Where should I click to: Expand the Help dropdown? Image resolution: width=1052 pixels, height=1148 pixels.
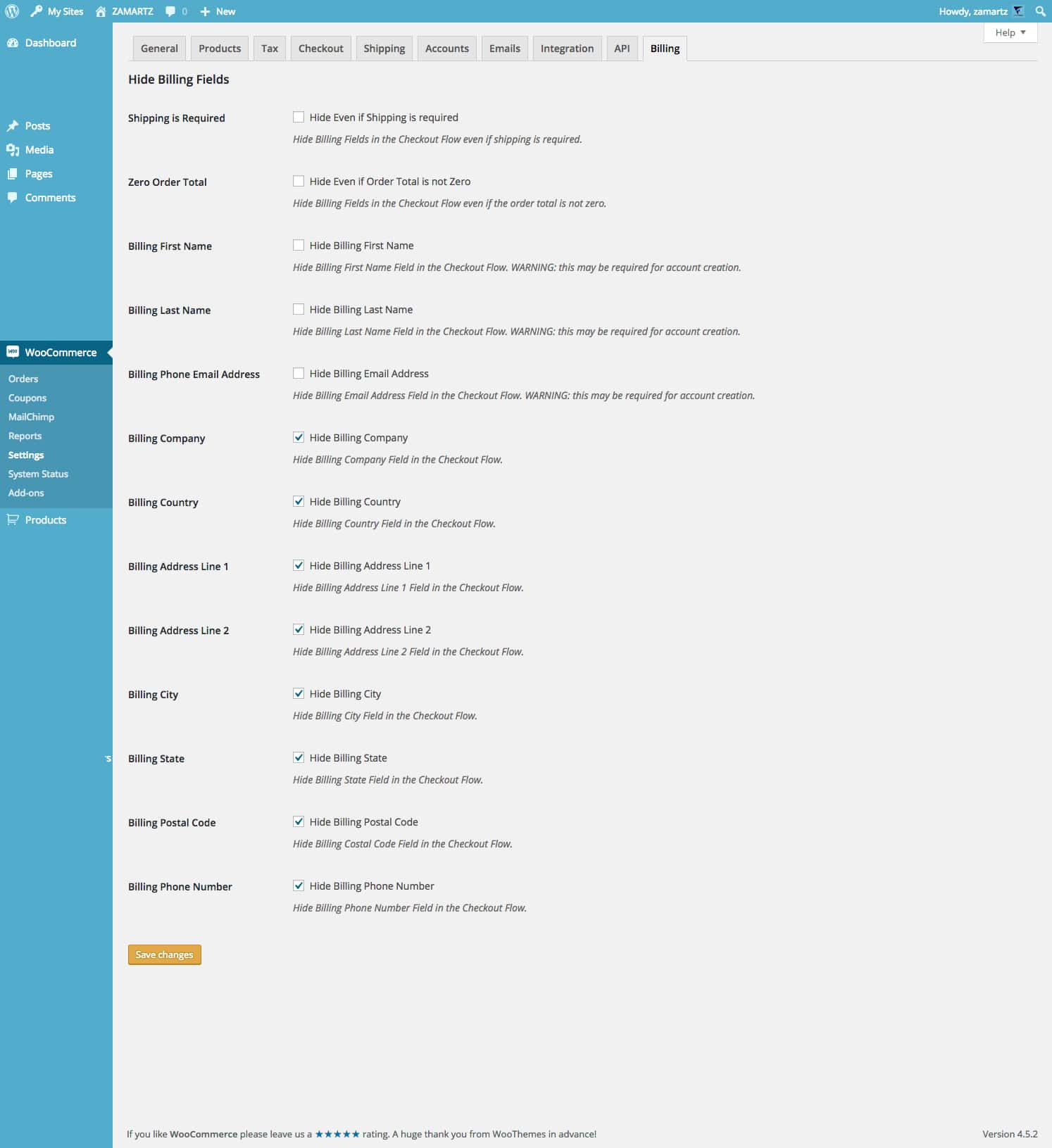[1010, 32]
